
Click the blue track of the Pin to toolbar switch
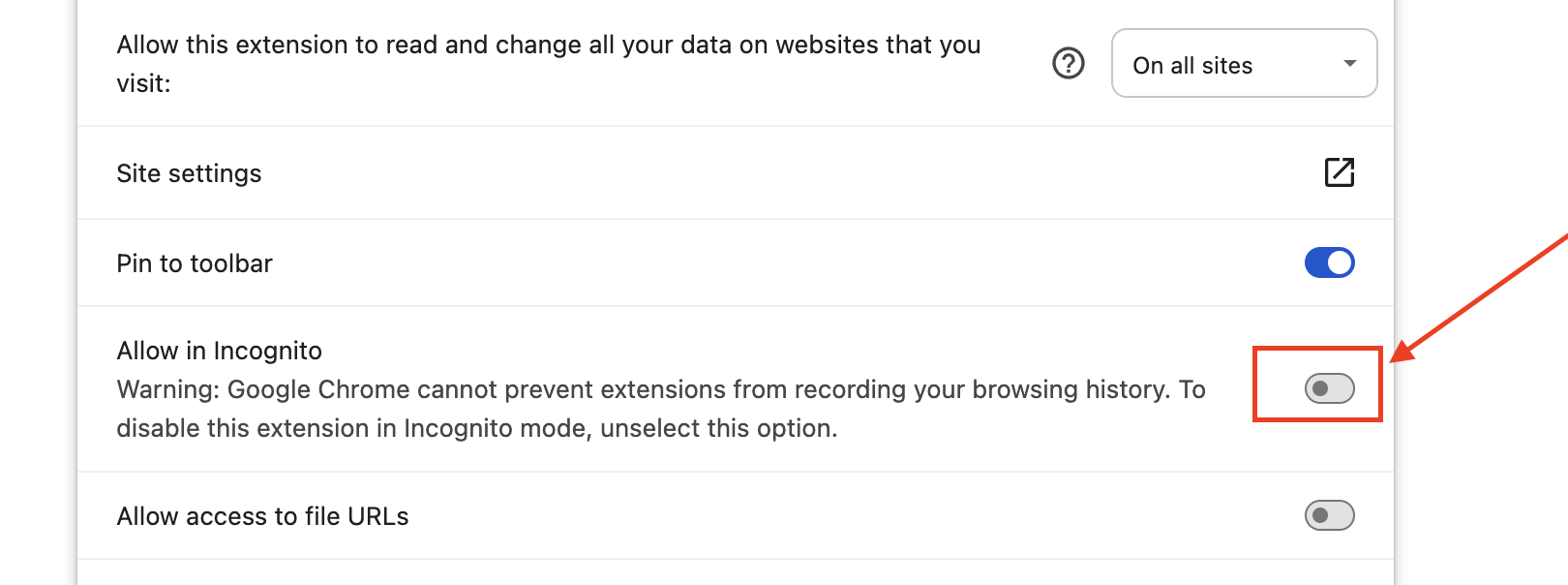pos(1315,262)
